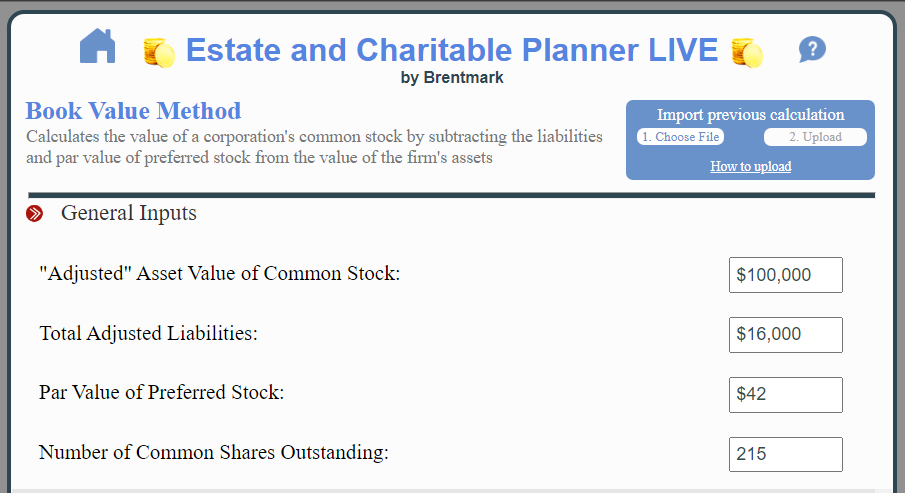905x493 pixels.
Task: Click the Common Shares Outstanding field showing 215
Action: click(785, 454)
